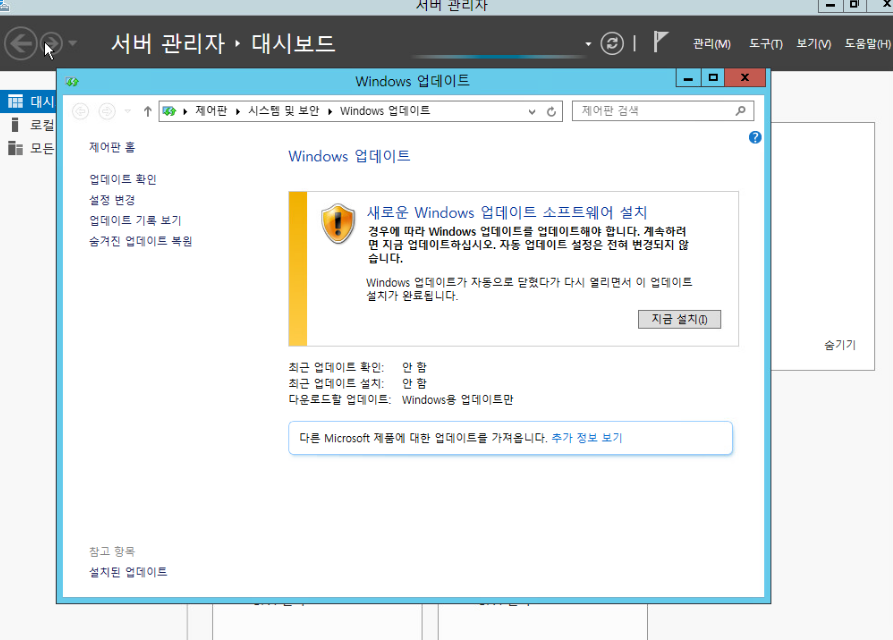The width and height of the screenshot is (893, 640).
Task: Open Server Manager notifications flag
Action: coord(659,42)
